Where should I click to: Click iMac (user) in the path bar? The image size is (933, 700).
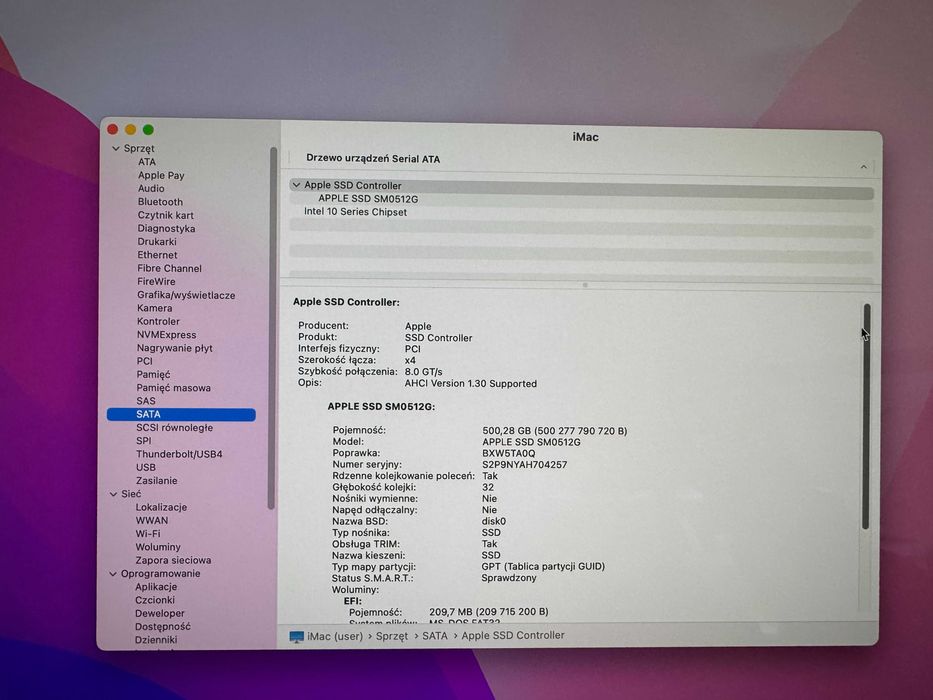coord(334,636)
